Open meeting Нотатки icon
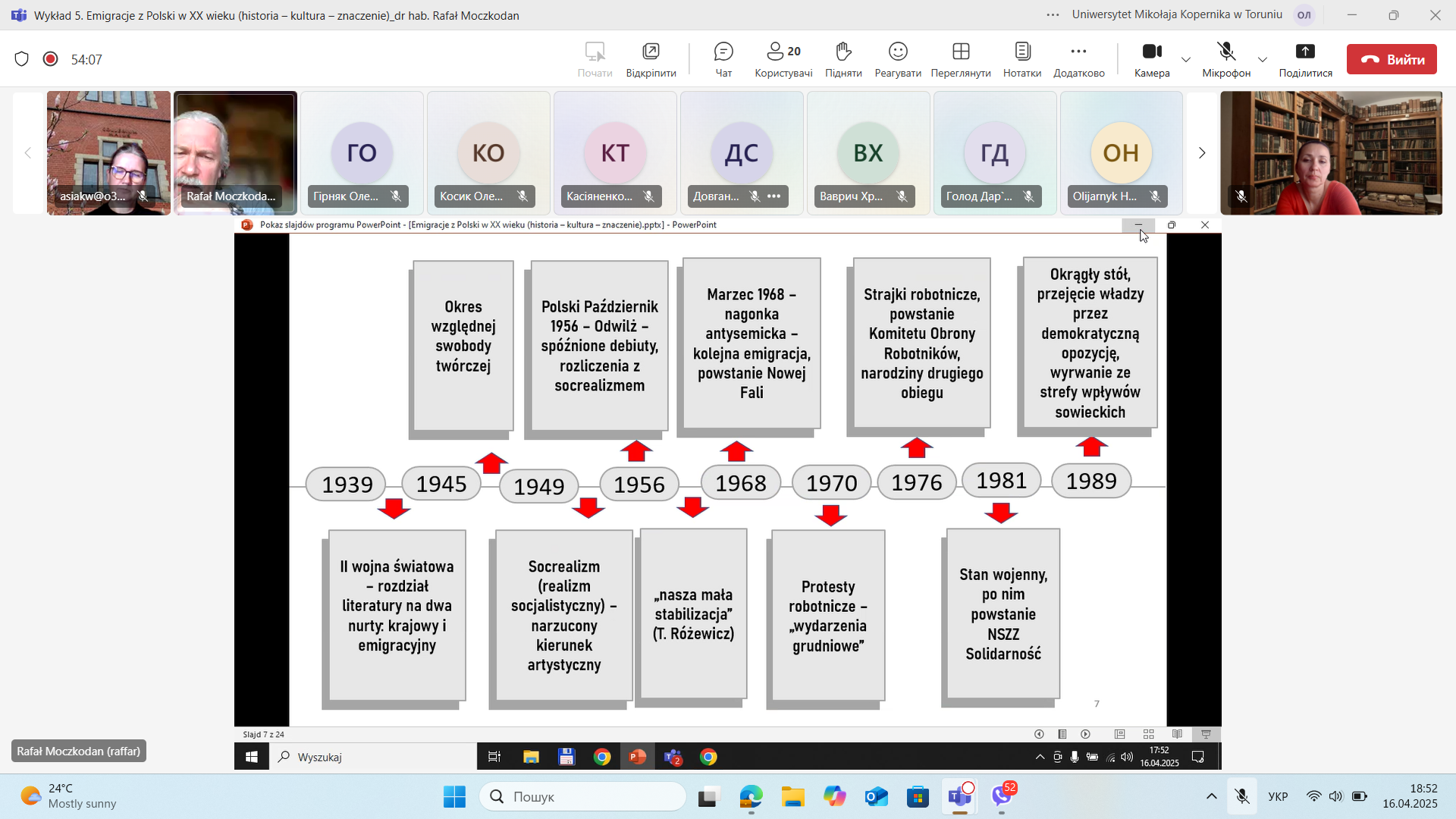1456x819 pixels. pyautogui.click(x=1021, y=59)
